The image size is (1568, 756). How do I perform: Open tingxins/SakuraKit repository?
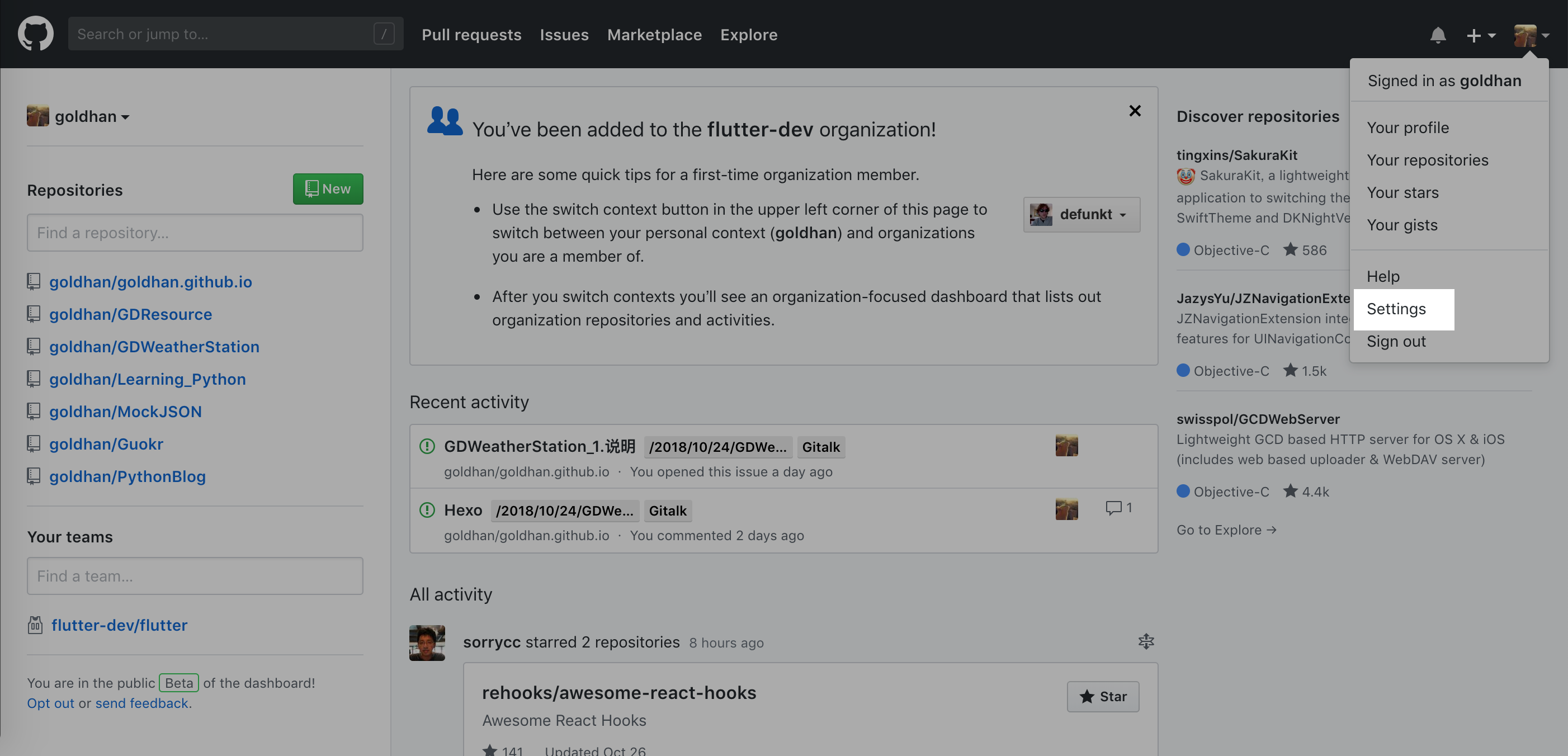pos(1236,154)
